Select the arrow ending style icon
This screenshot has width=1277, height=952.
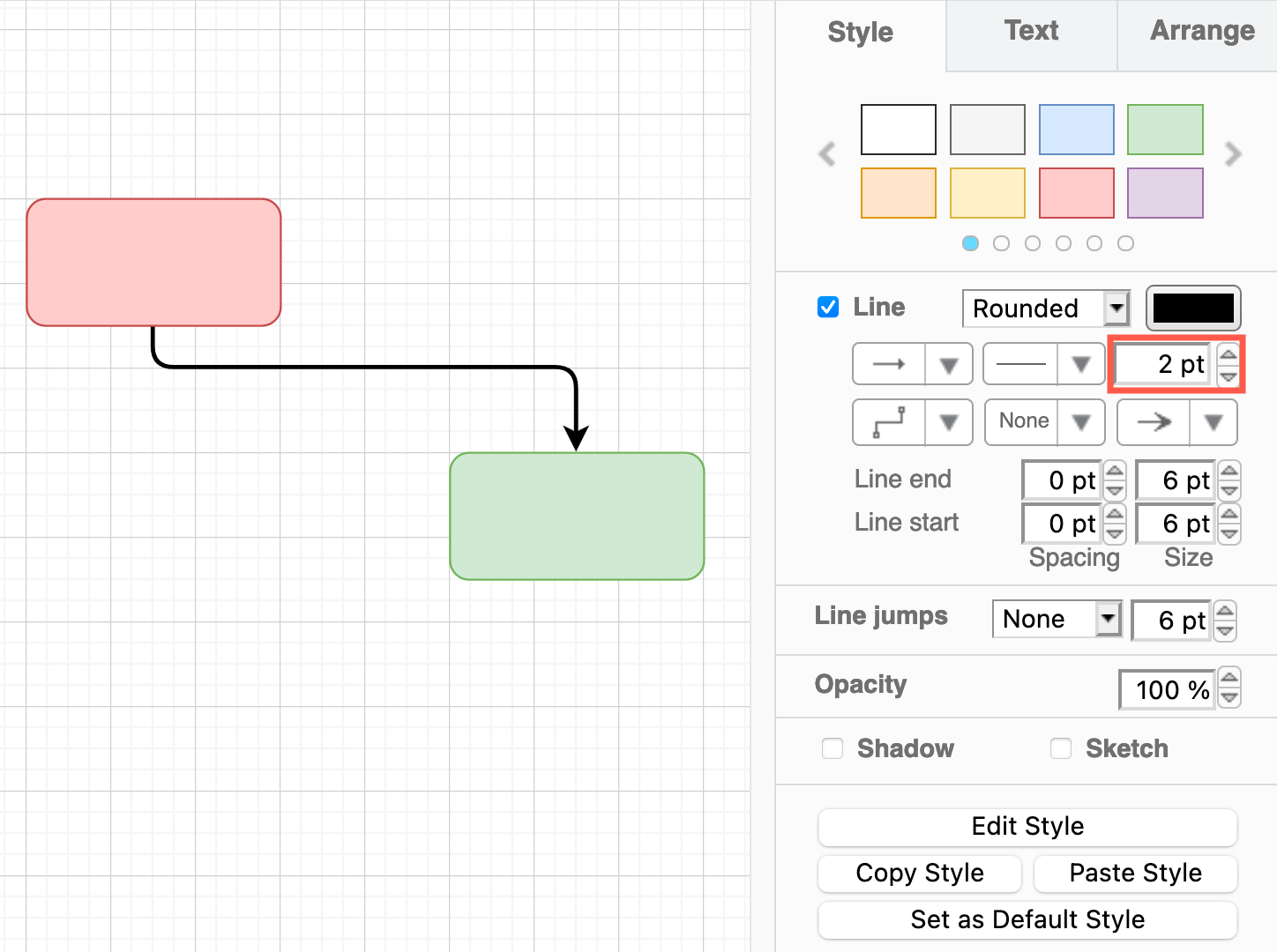[1153, 421]
